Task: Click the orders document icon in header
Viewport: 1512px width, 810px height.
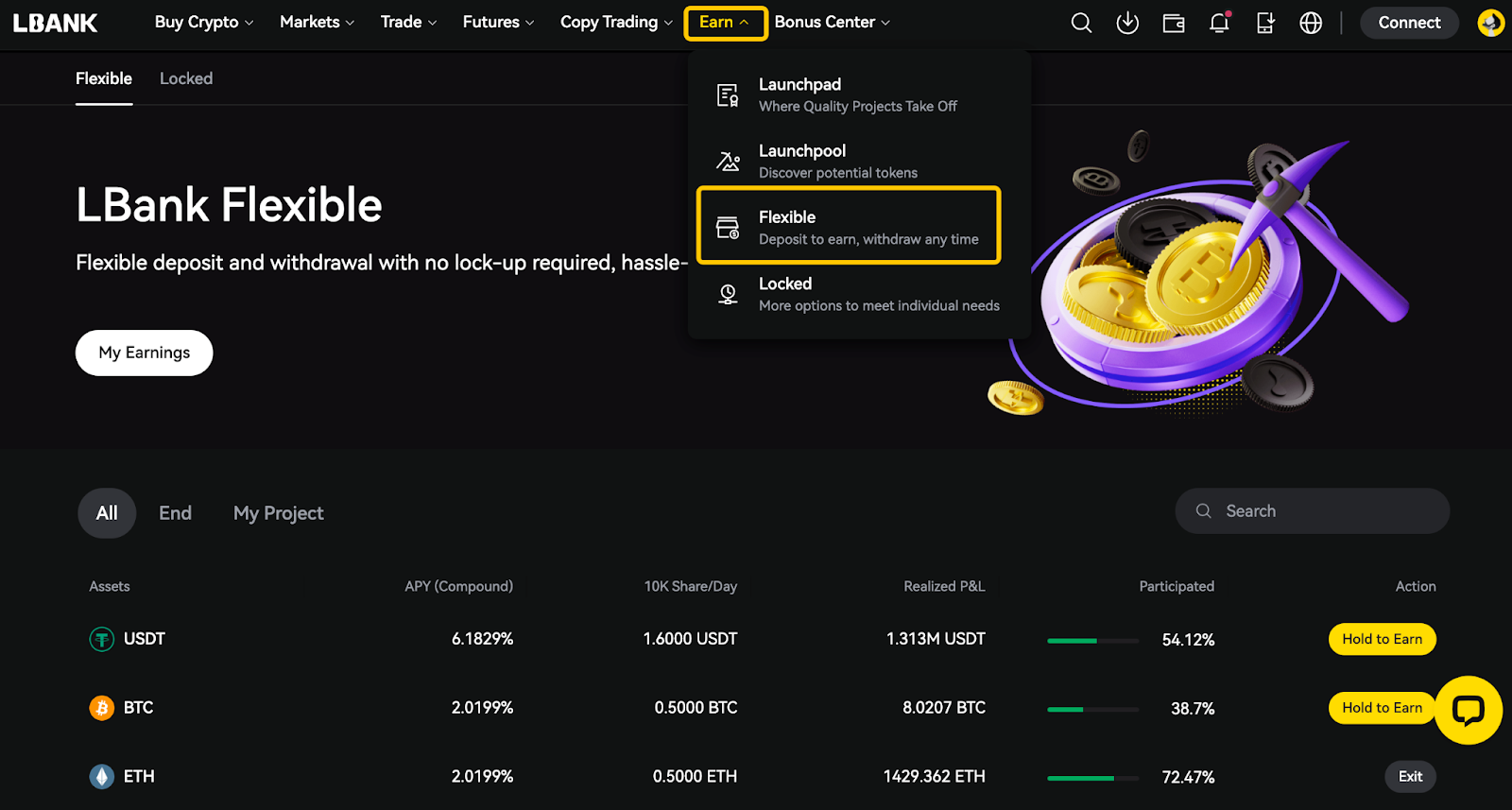Action: pyautogui.click(x=1265, y=23)
